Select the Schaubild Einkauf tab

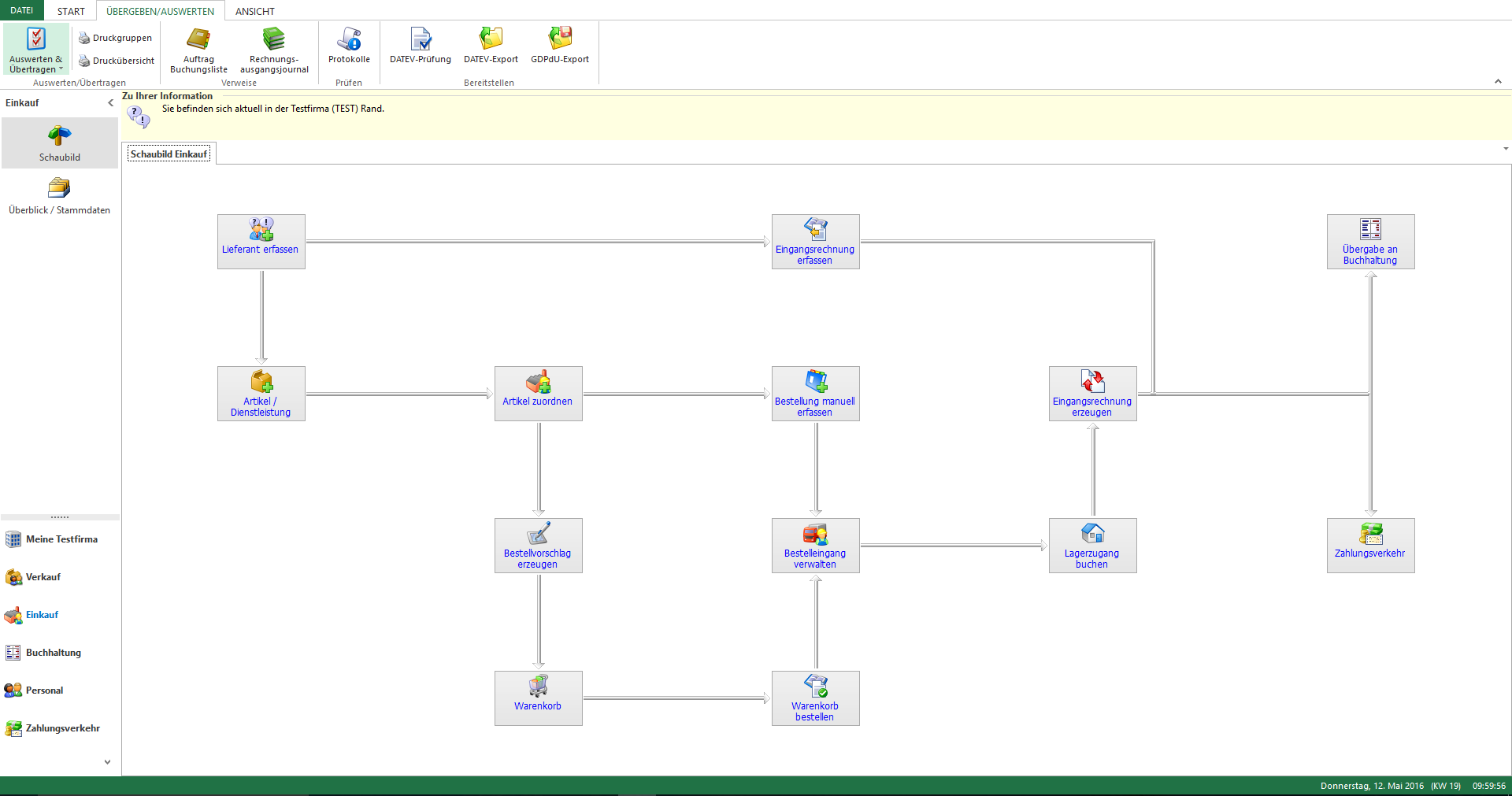click(169, 154)
